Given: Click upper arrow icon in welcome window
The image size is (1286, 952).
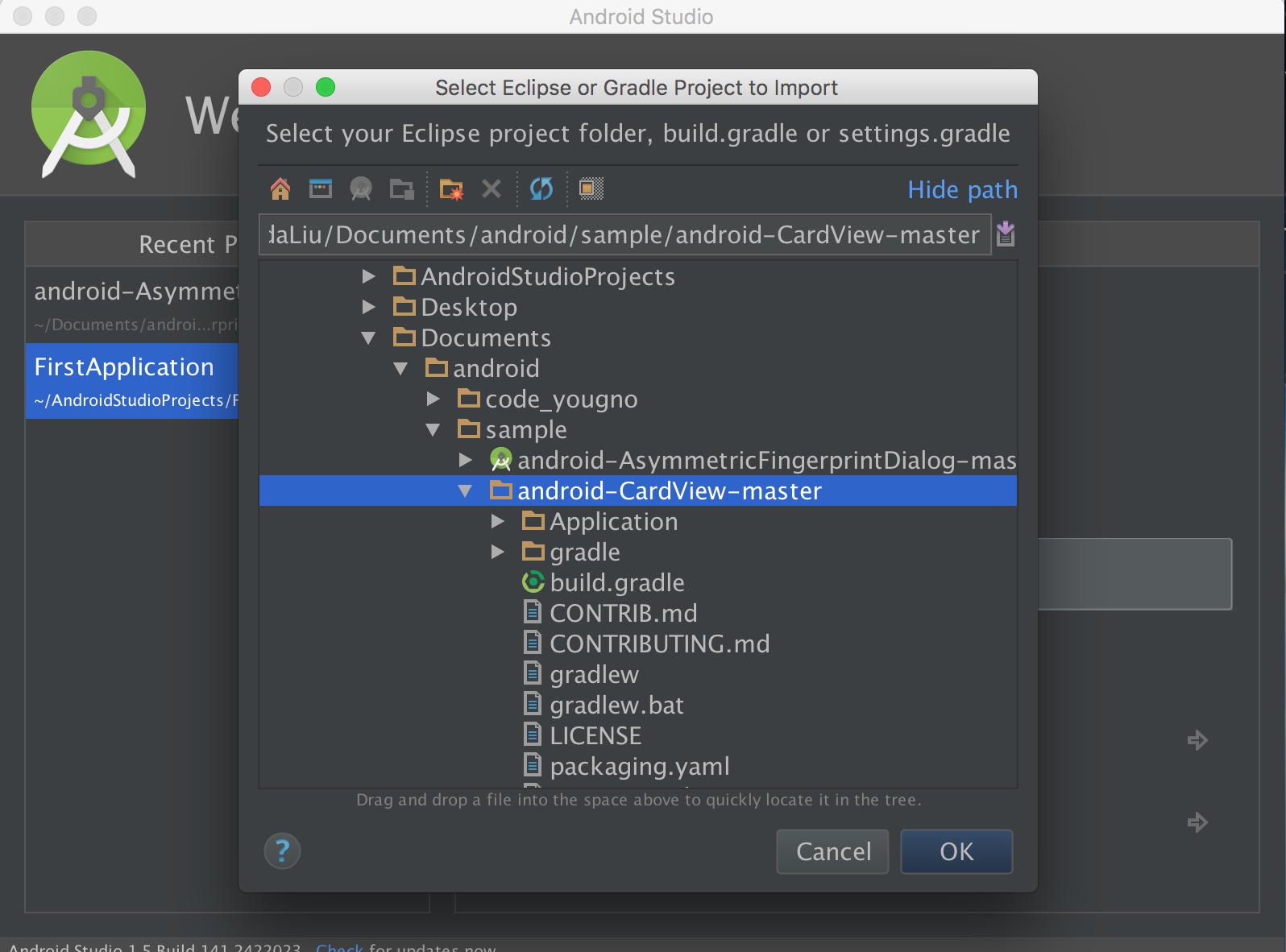Looking at the screenshot, I should click(1197, 740).
